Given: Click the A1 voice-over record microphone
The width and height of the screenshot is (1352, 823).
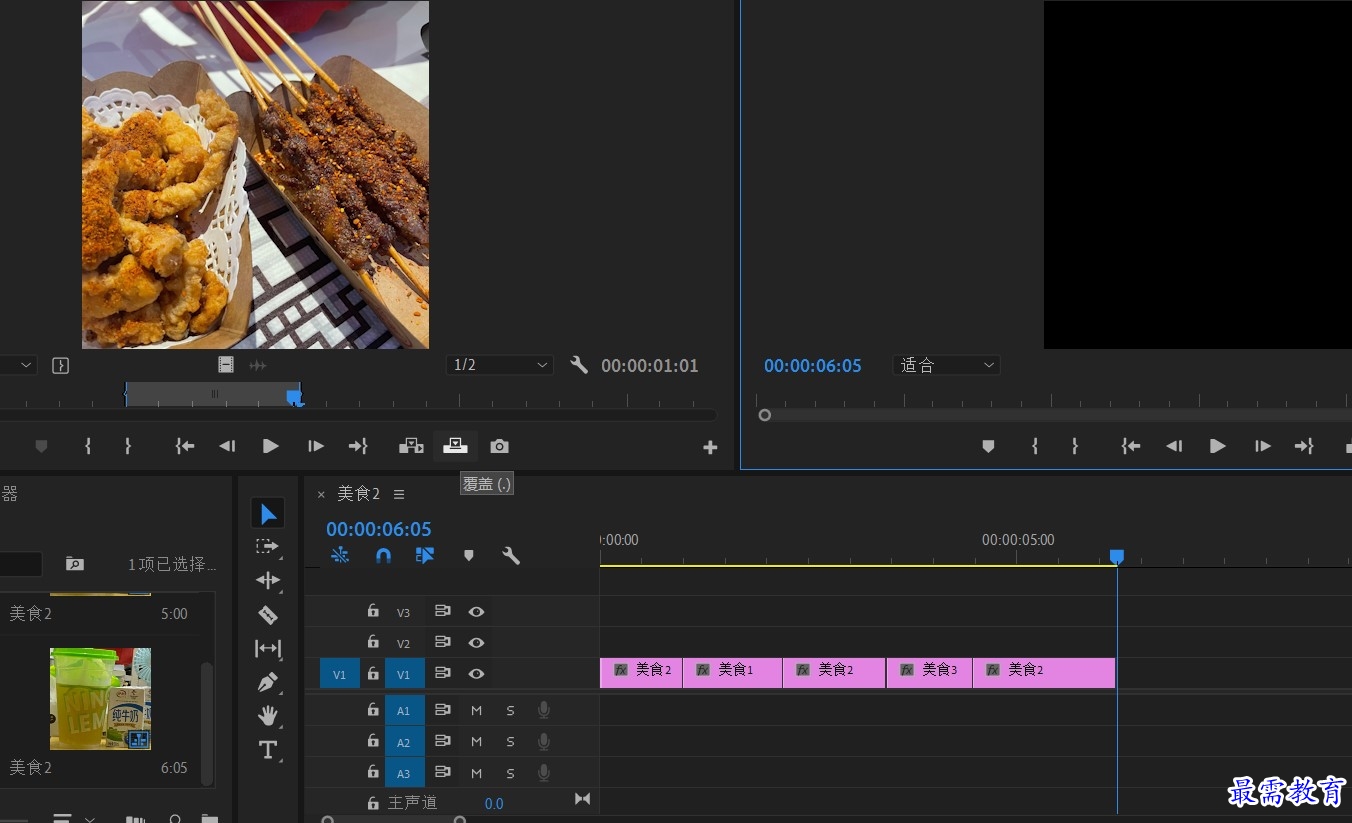Looking at the screenshot, I should click(544, 710).
